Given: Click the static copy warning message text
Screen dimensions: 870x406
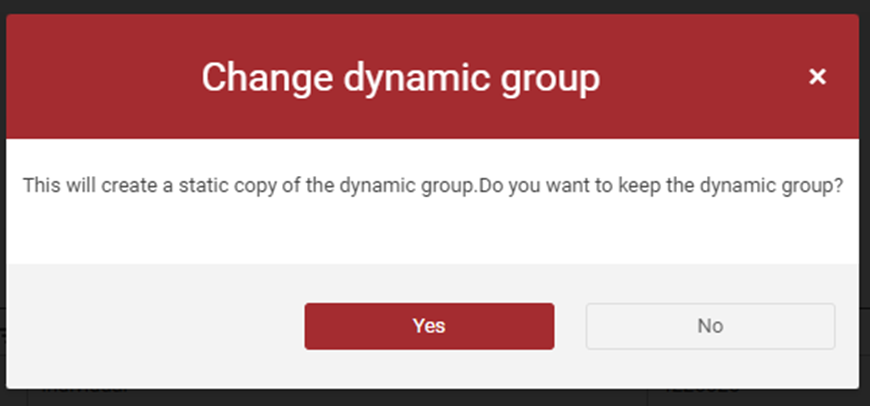Looking at the screenshot, I should [433, 186].
